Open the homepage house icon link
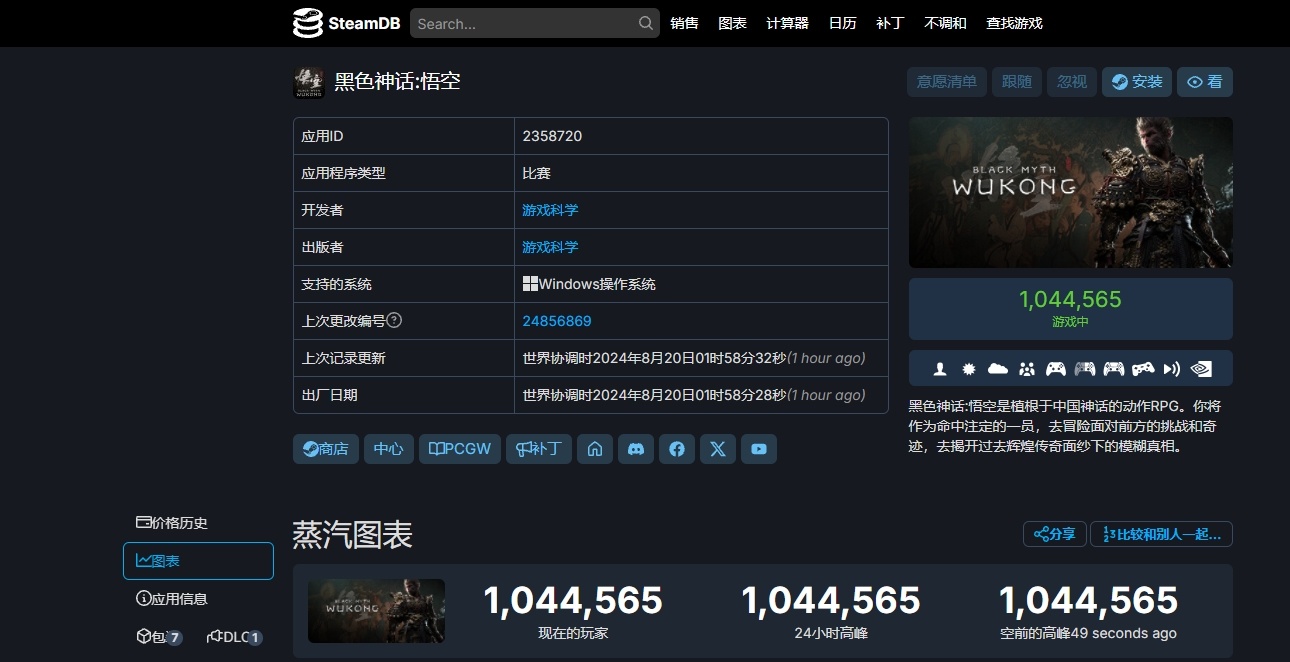The height and width of the screenshot is (662, 1290). pos(594,449)
